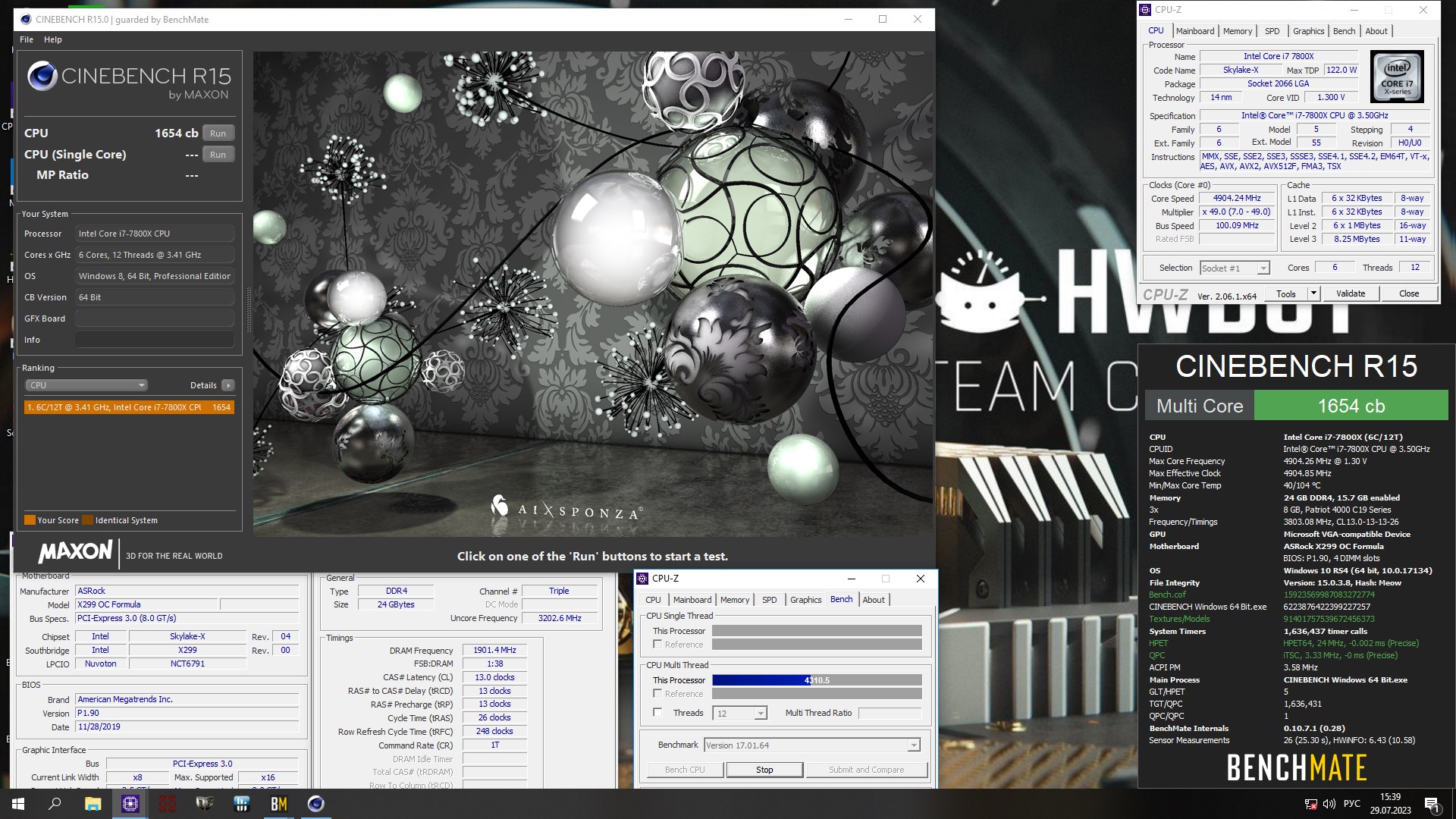Open HWiNFO from the taskbar
1456x819 pixels.
point(241,804)
